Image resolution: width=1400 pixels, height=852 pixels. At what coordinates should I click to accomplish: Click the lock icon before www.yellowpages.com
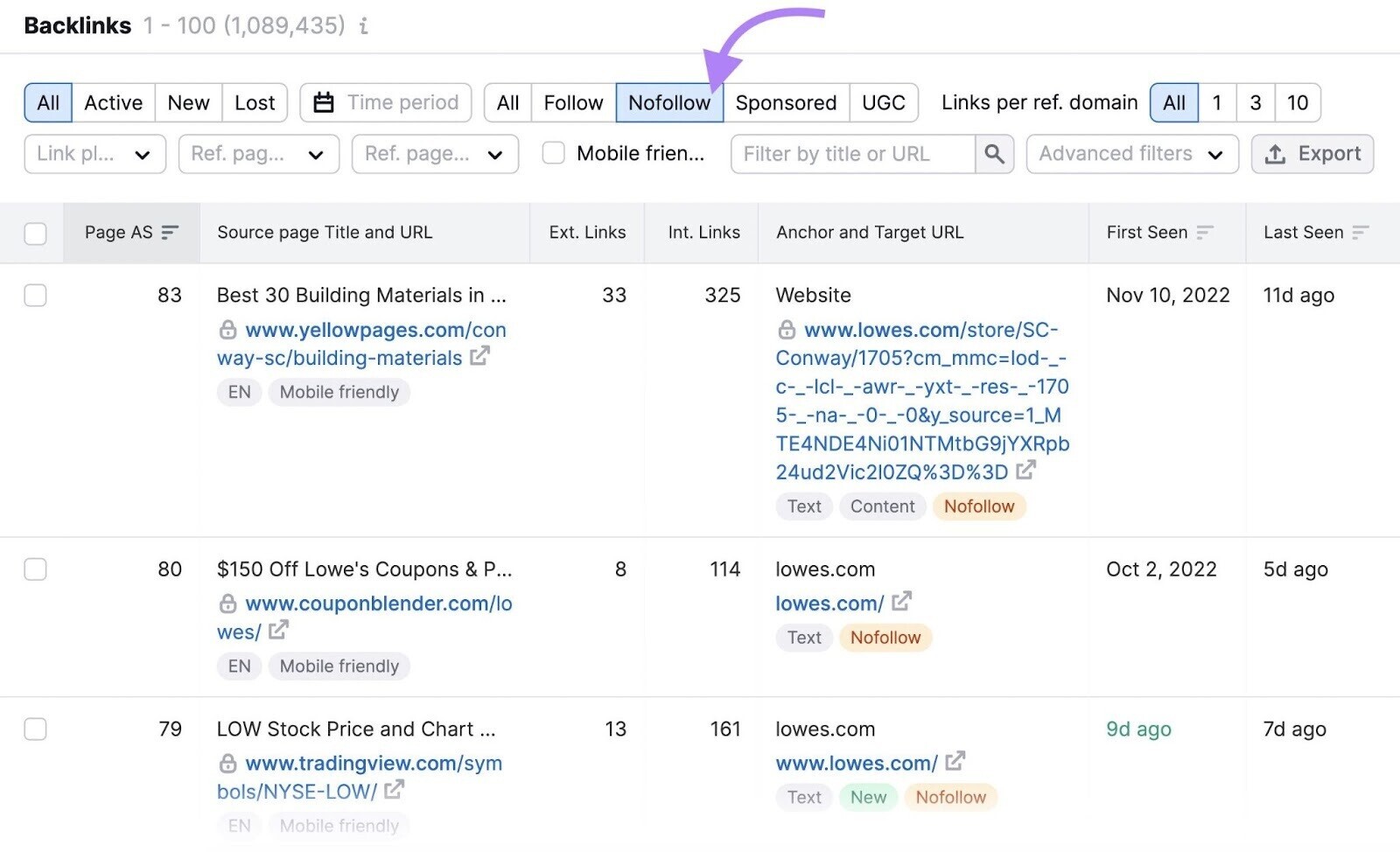pyautogui.click(x=227, y=330)
